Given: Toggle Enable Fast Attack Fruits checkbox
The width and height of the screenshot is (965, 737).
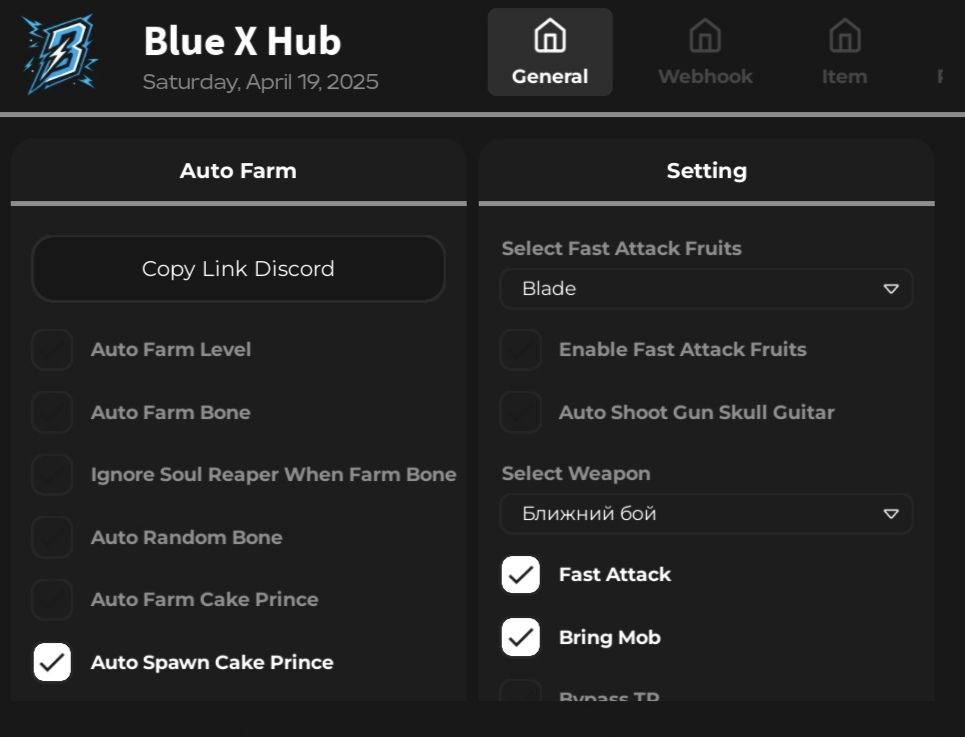Looking at the screenshot, I should tap(521, 350).
